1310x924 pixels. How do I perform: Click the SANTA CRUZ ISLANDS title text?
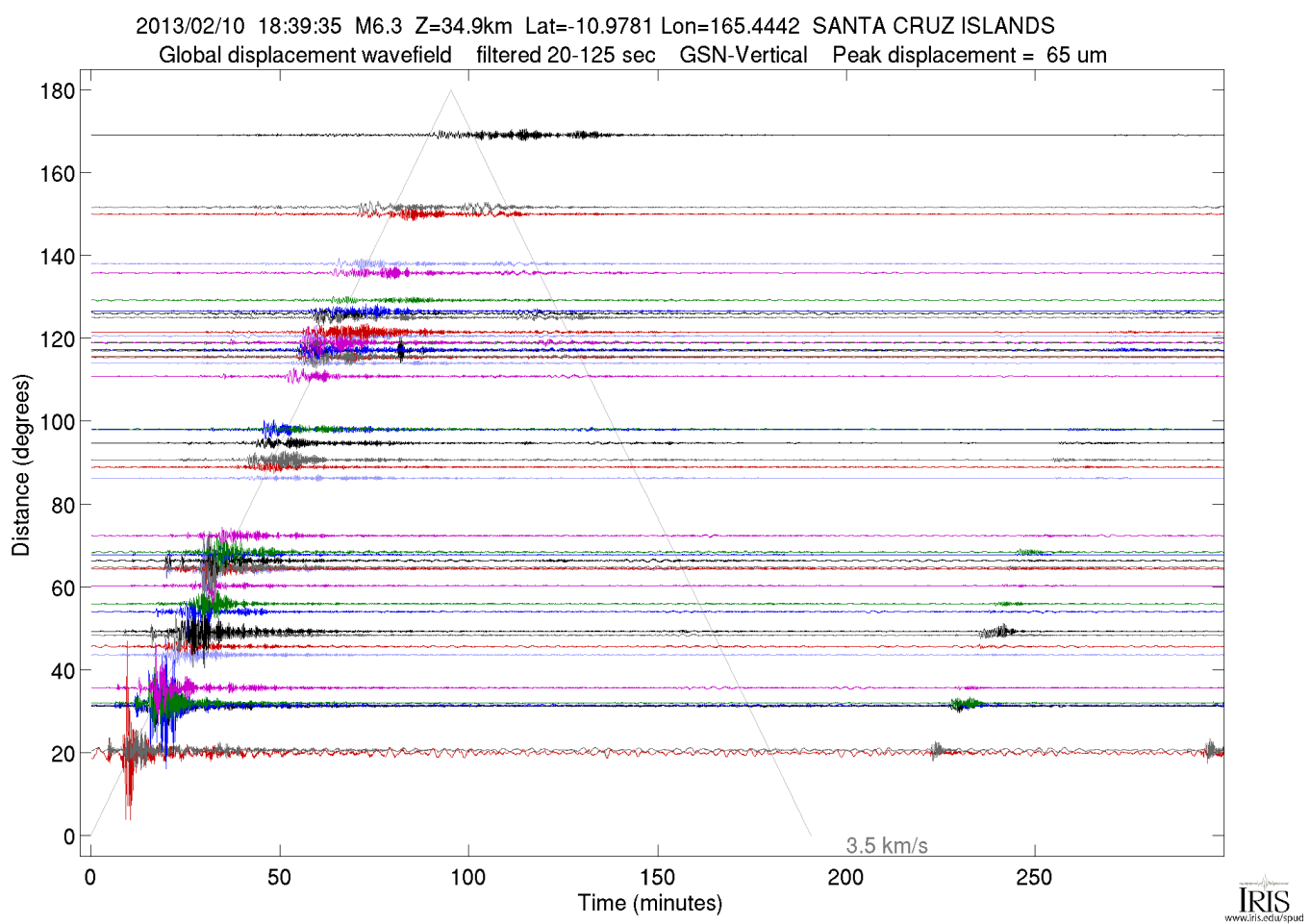[x=933, y=26]
